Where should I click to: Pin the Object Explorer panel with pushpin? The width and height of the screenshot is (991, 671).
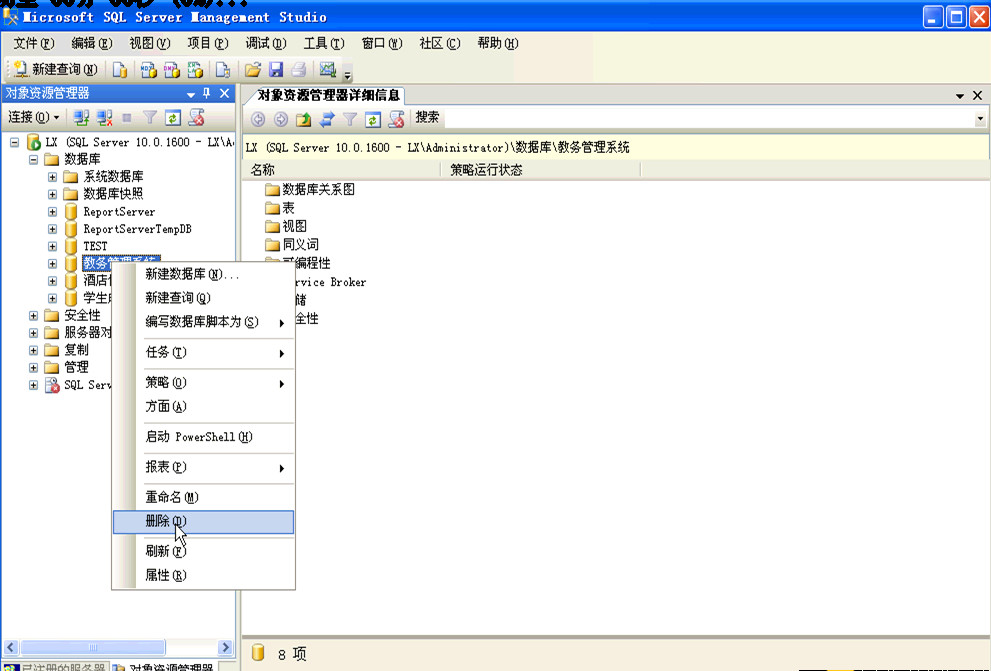(x=207, y=94)
